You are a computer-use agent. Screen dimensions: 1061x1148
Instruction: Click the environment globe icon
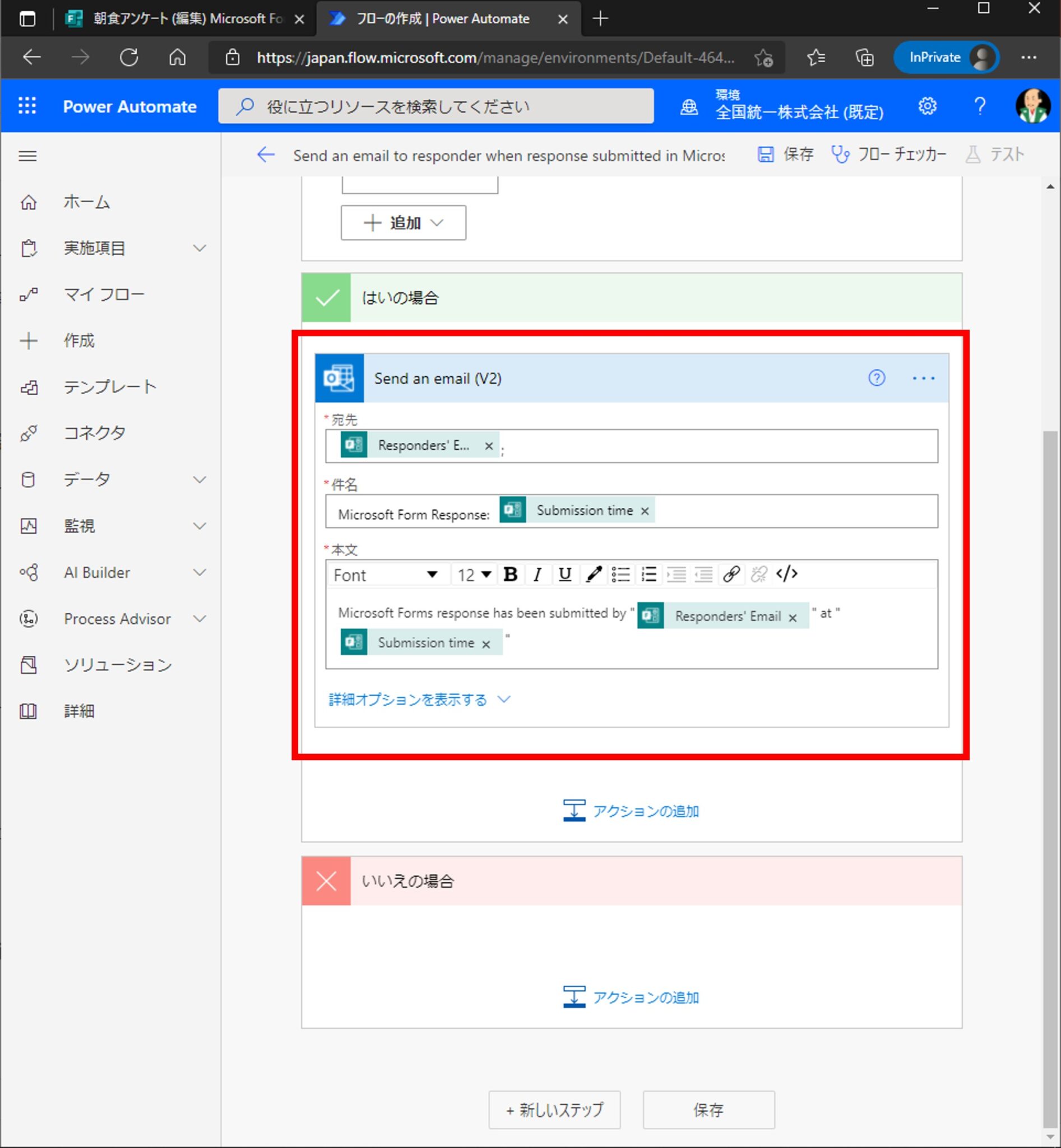click(x=689, y=107)
